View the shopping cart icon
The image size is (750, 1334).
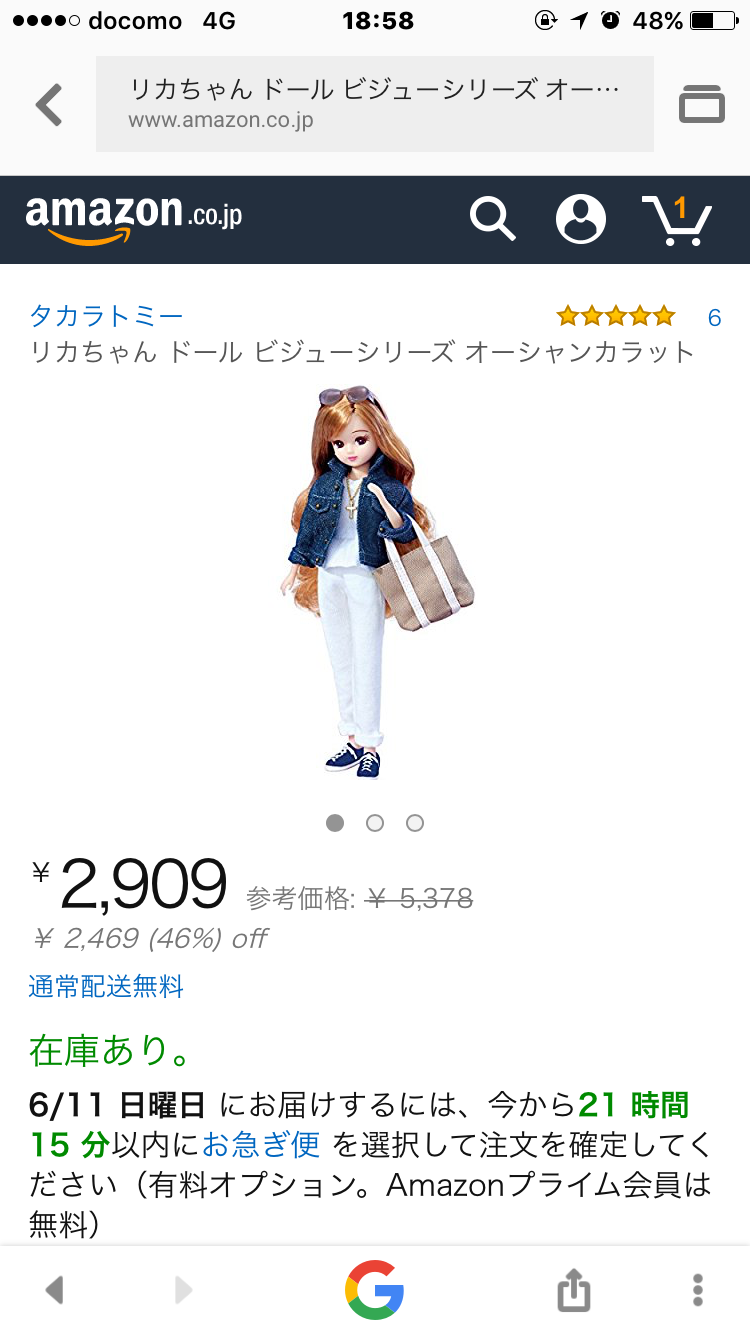click(x=676, y=220)
